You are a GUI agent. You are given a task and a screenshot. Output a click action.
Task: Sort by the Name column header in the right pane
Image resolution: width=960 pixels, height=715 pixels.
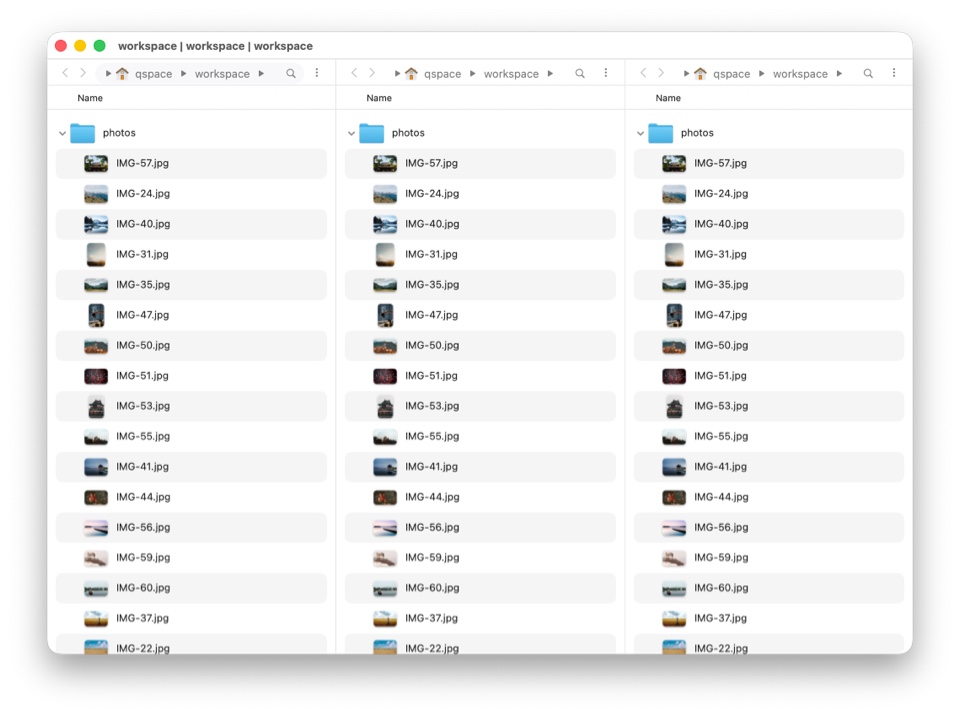pyautogui.click(x=668, y=98)
